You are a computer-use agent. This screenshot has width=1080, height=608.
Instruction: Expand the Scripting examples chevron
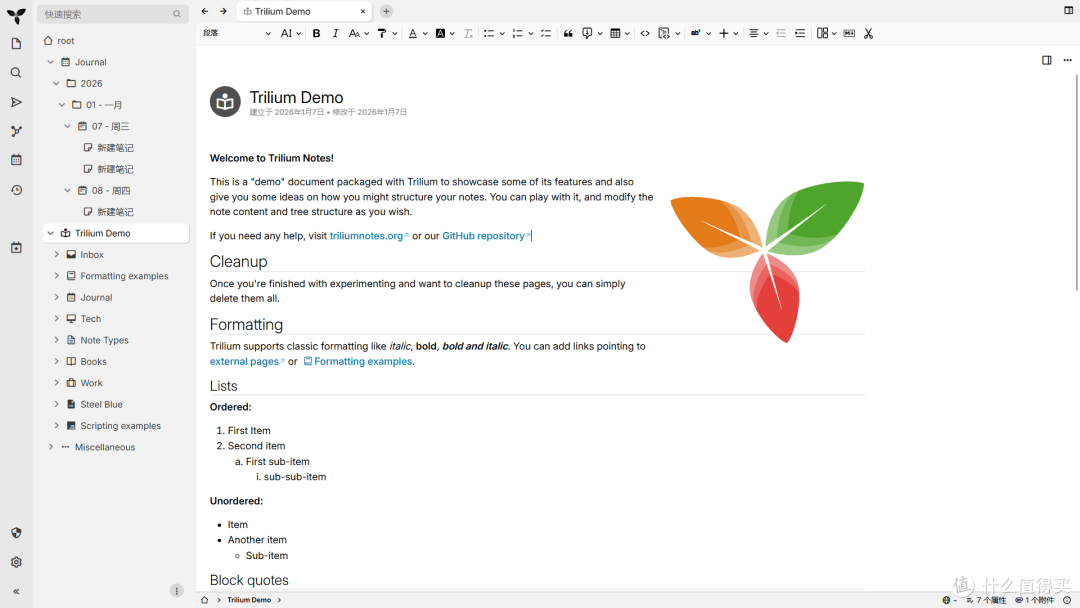coord(56,426)
